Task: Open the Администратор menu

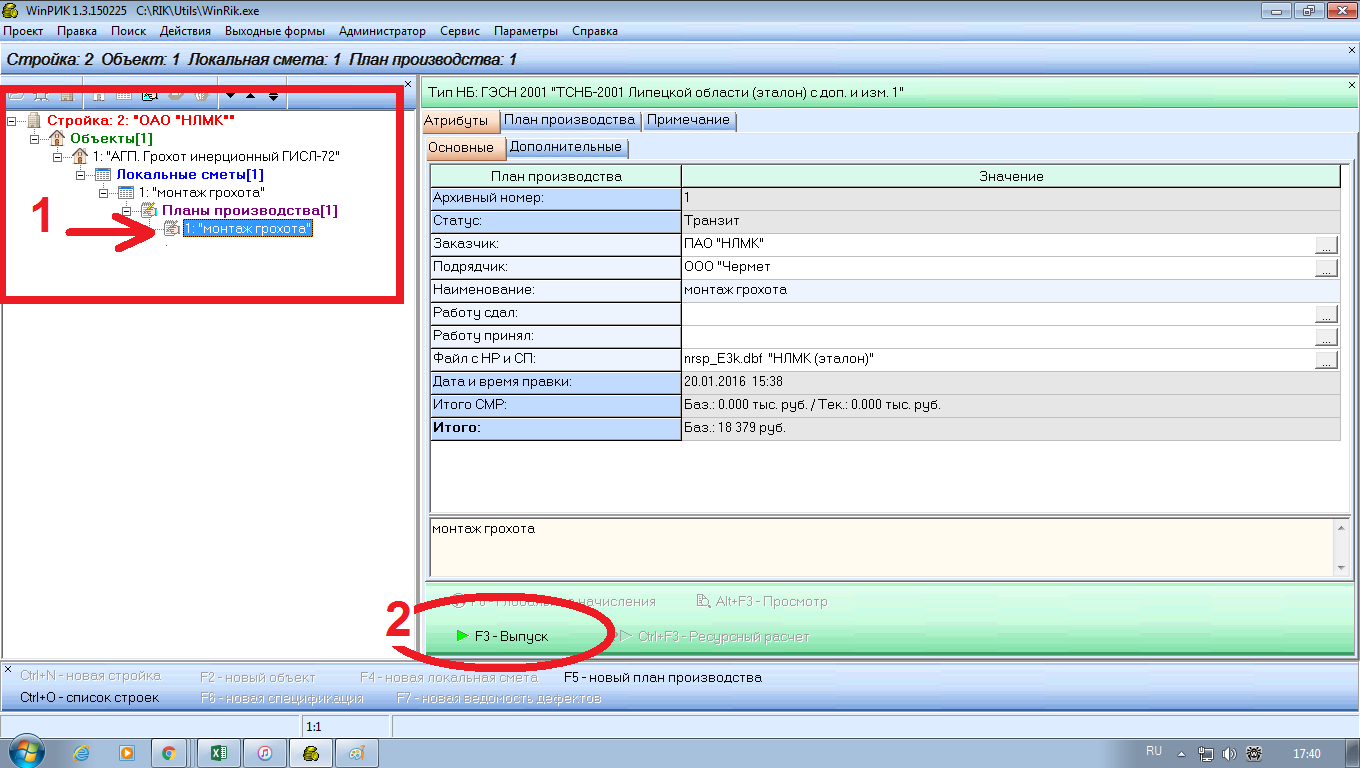Action: (x=382, y=31)
